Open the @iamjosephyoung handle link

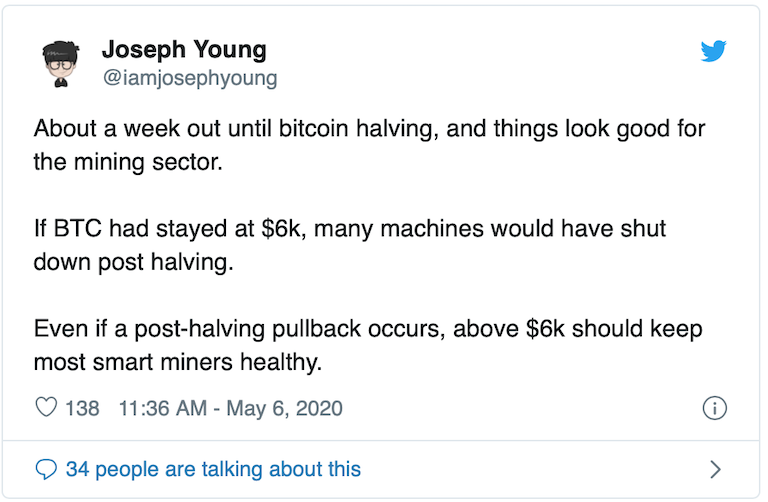(x=189, y=77)
